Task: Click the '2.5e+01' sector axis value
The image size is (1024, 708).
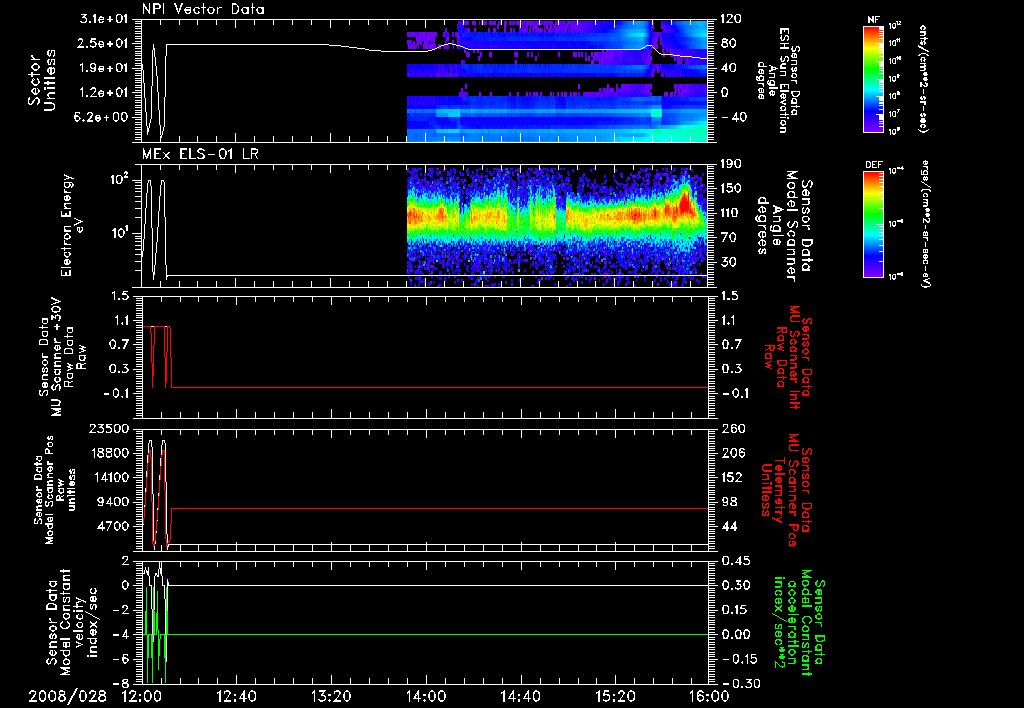Action: (104, 43)
